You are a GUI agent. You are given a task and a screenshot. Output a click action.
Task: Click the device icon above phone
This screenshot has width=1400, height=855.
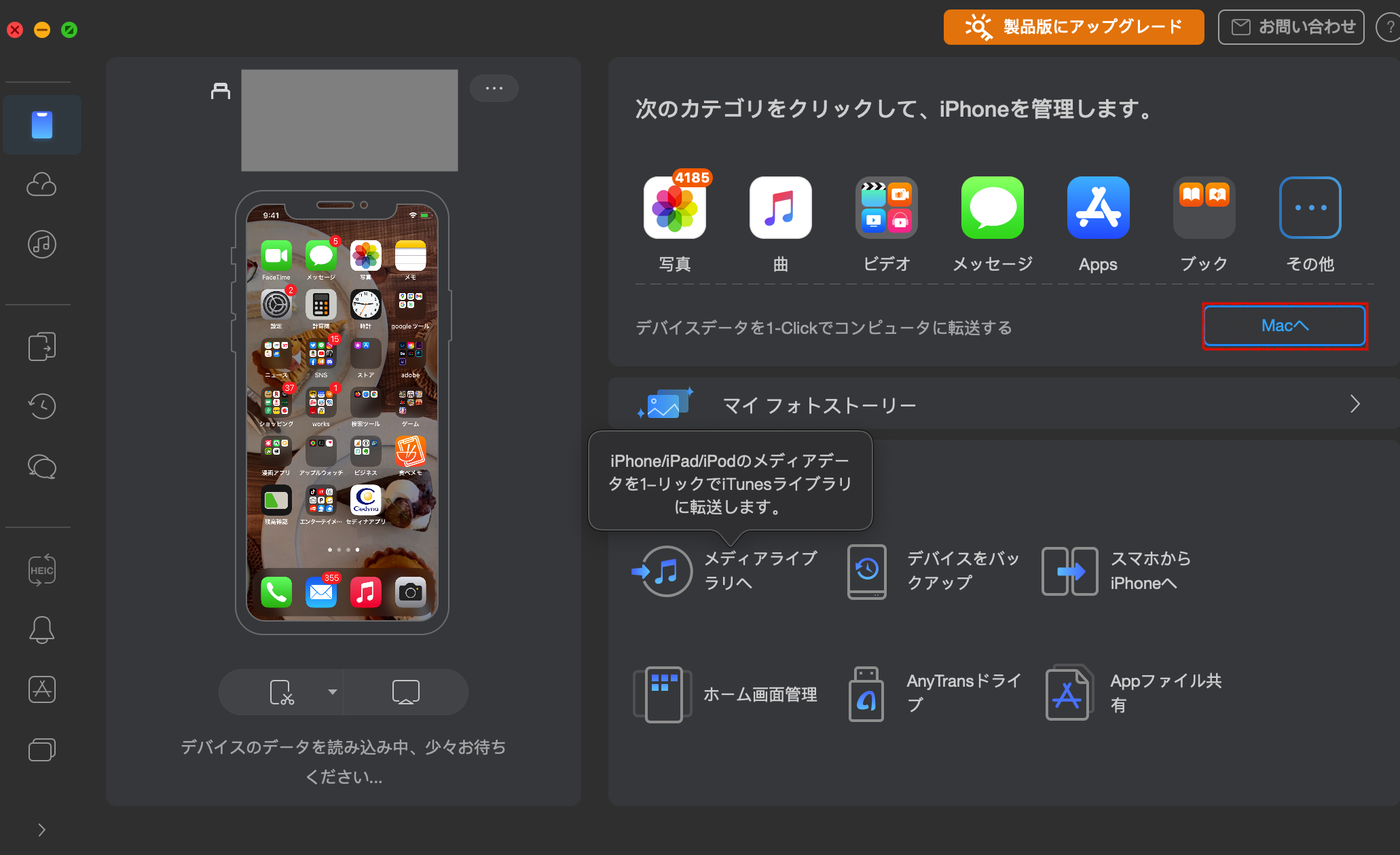(221, 90)
